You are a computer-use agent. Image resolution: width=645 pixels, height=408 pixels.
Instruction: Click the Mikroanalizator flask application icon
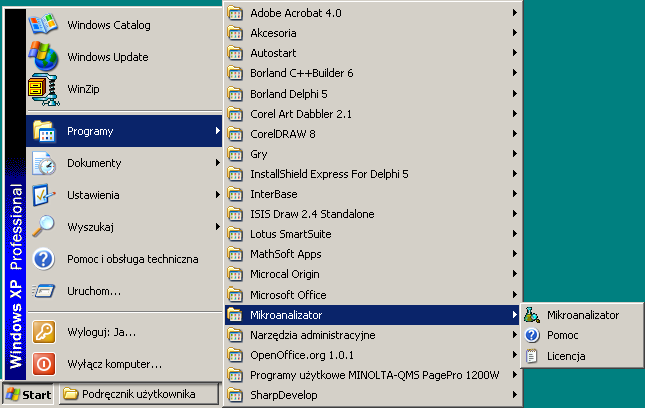click(531, 315)
